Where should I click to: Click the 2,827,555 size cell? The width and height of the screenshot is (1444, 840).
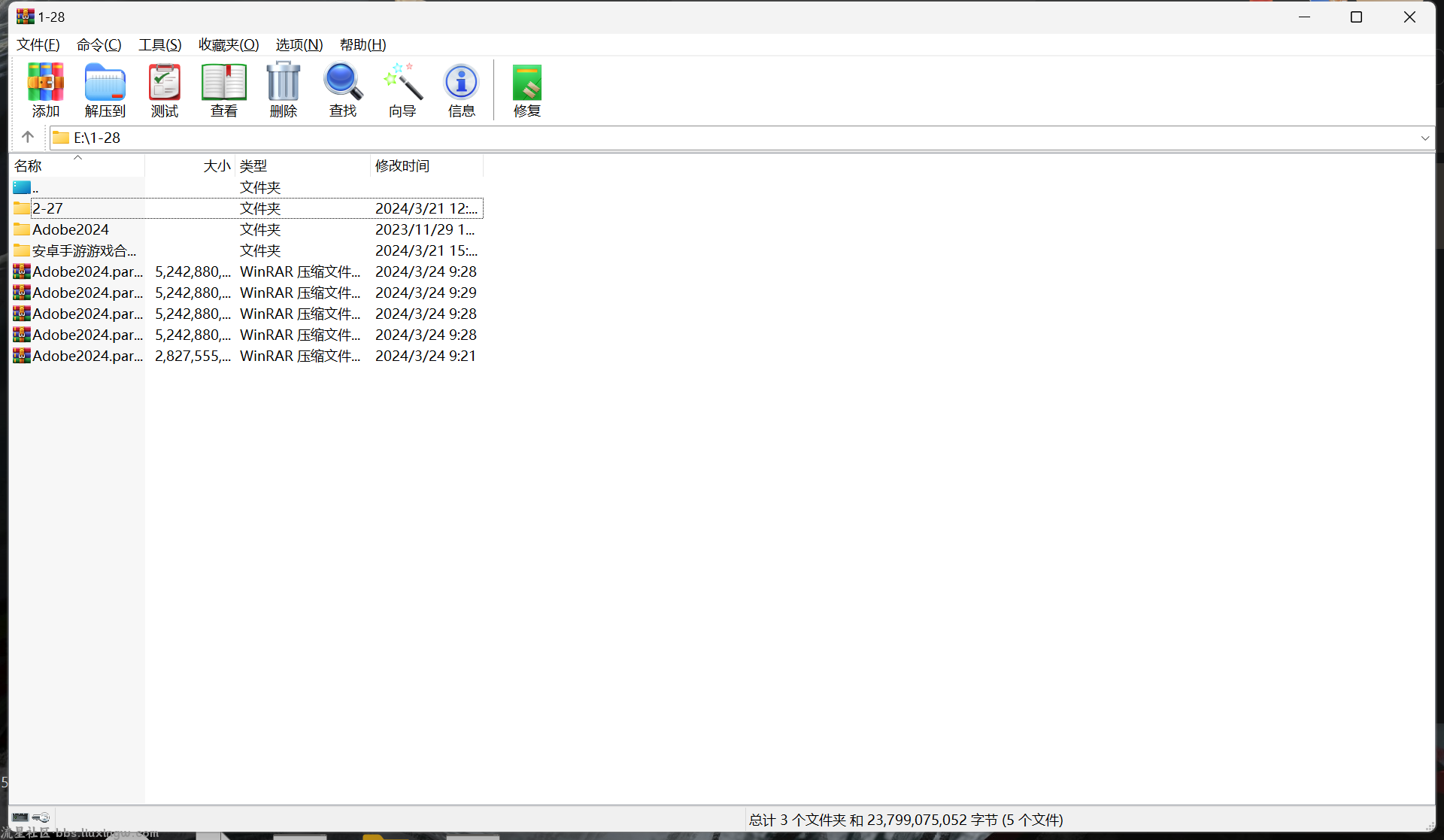(x=193, y=356)
